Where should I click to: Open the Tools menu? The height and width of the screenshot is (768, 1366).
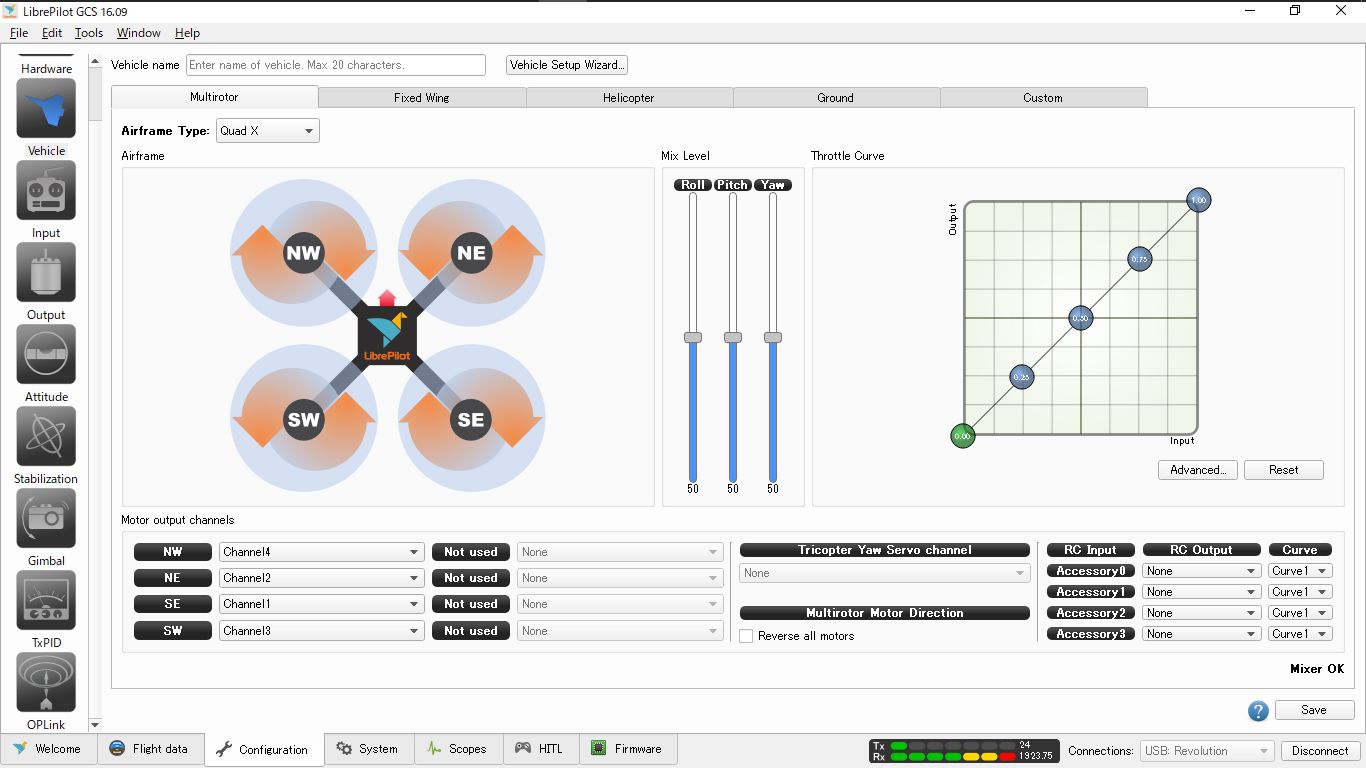click(89, 33)
